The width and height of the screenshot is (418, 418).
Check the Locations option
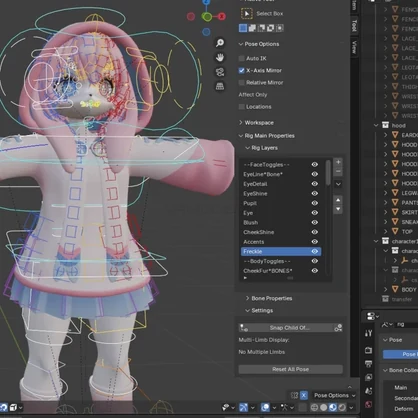pos(242,107)
